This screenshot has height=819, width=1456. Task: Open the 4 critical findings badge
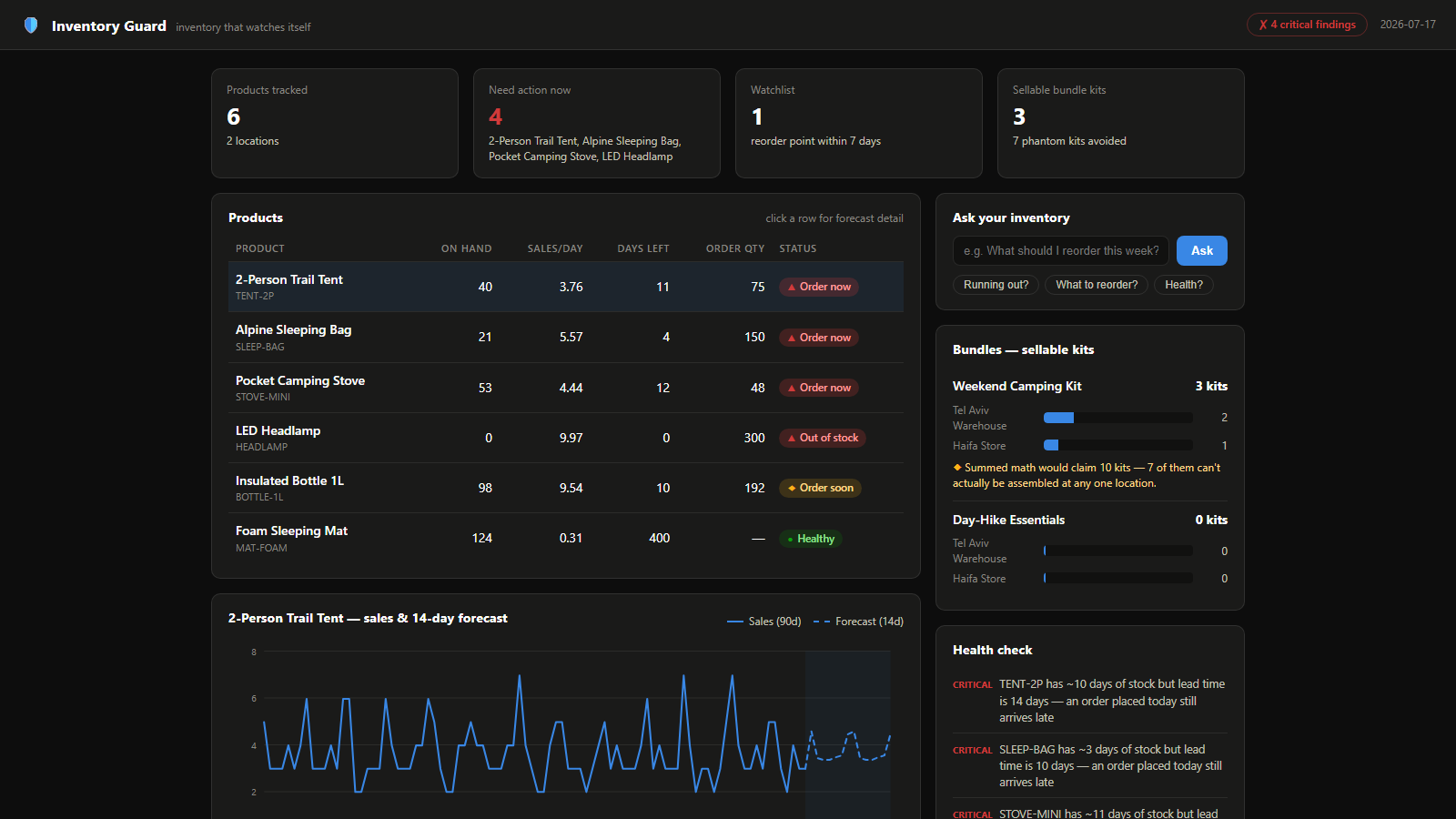point(1307,25)
